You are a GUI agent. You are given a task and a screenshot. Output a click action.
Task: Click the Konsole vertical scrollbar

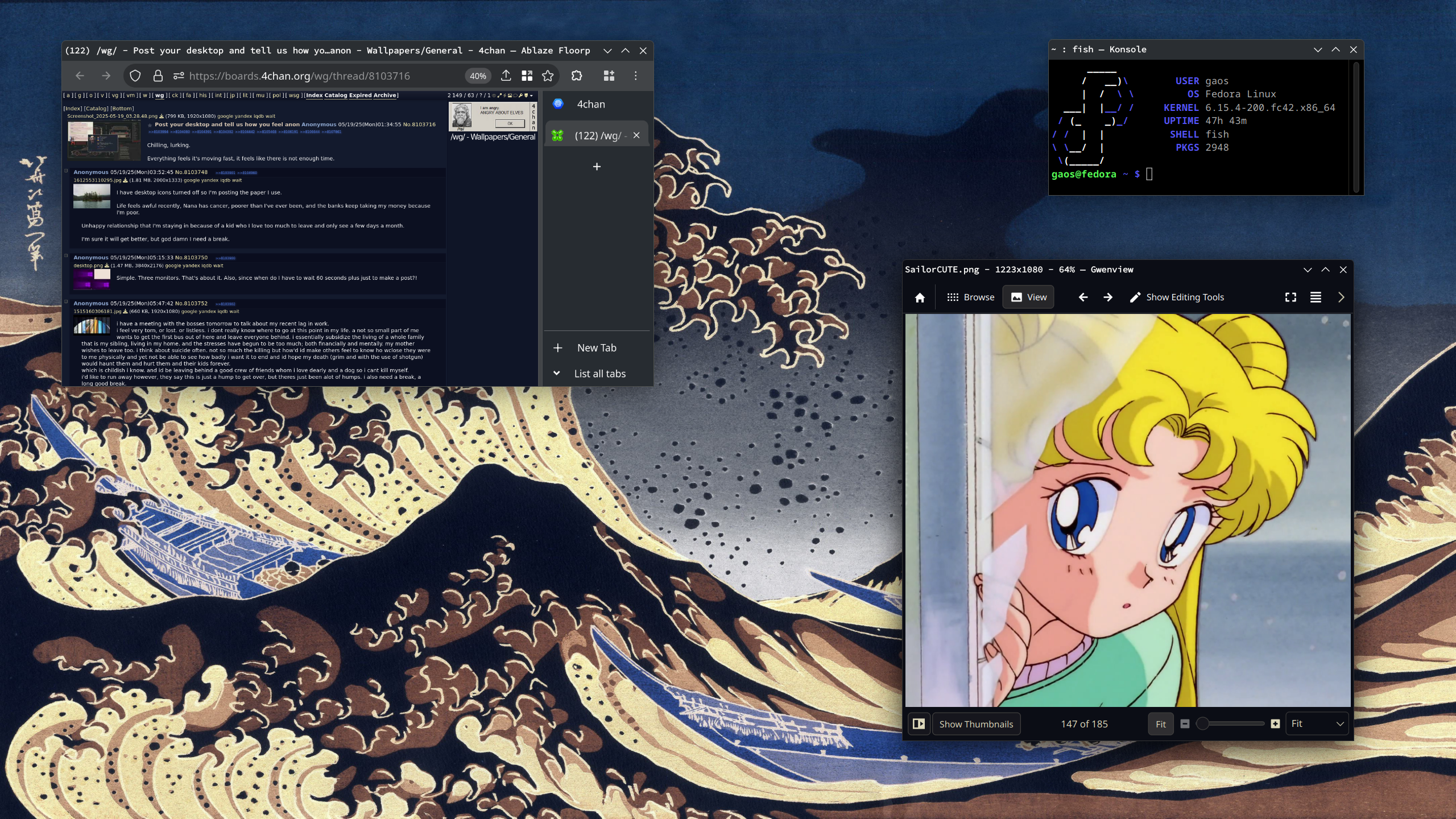[x=1356, y=127]
